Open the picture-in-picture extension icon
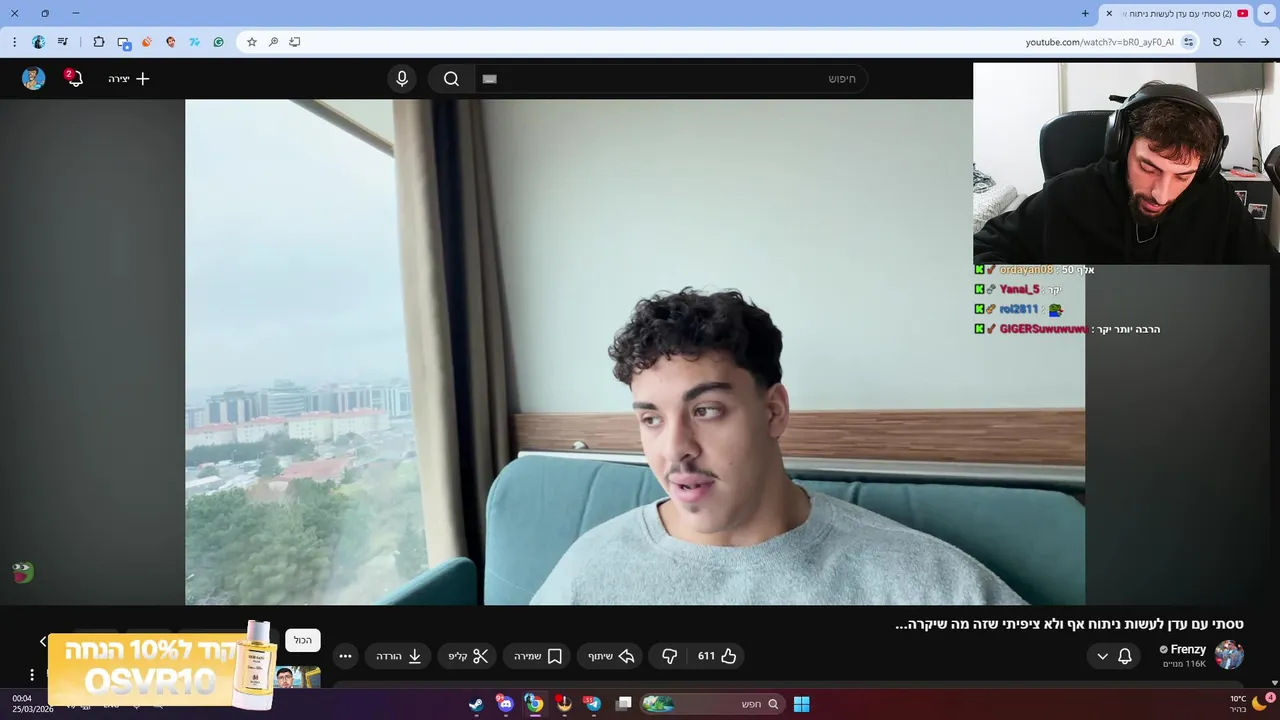The image size is (1280, 720). 124,42
